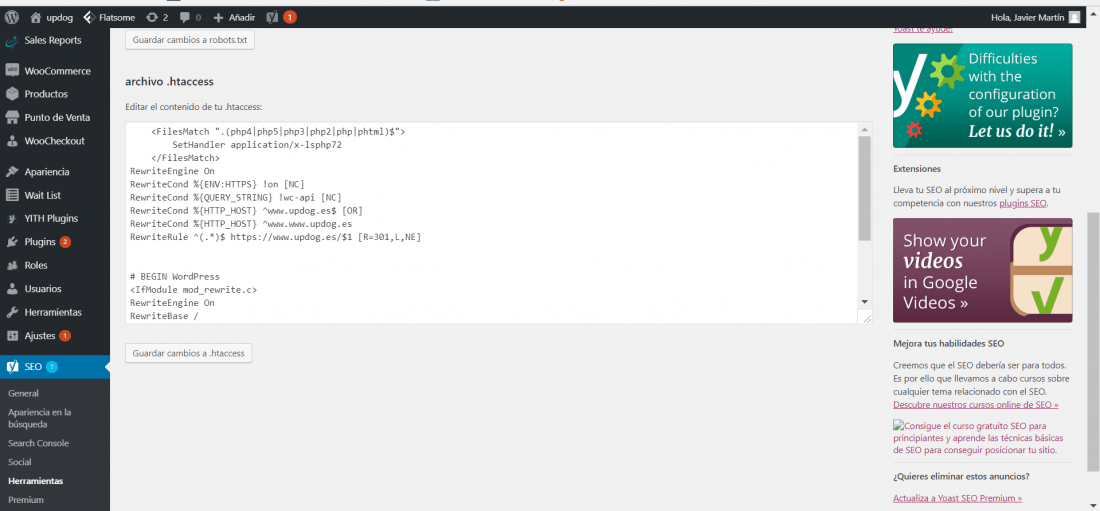Click the '# BEGIN WordPress' line
The width and height of the screenshot is (1100, 511).
pyautogui.click(x=175, y=277)
